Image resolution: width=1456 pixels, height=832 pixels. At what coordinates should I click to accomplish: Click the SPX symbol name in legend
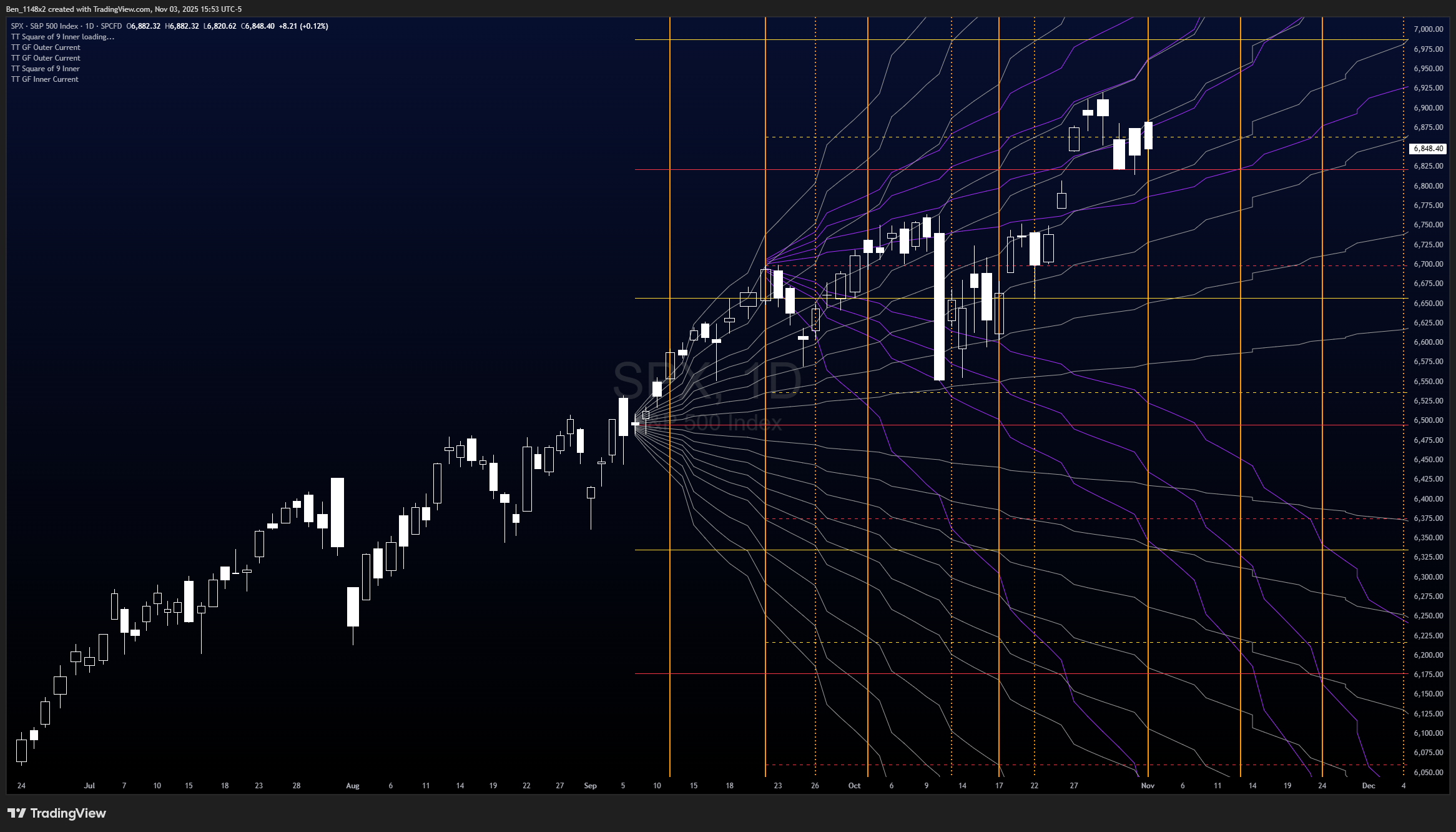(17, 26)
